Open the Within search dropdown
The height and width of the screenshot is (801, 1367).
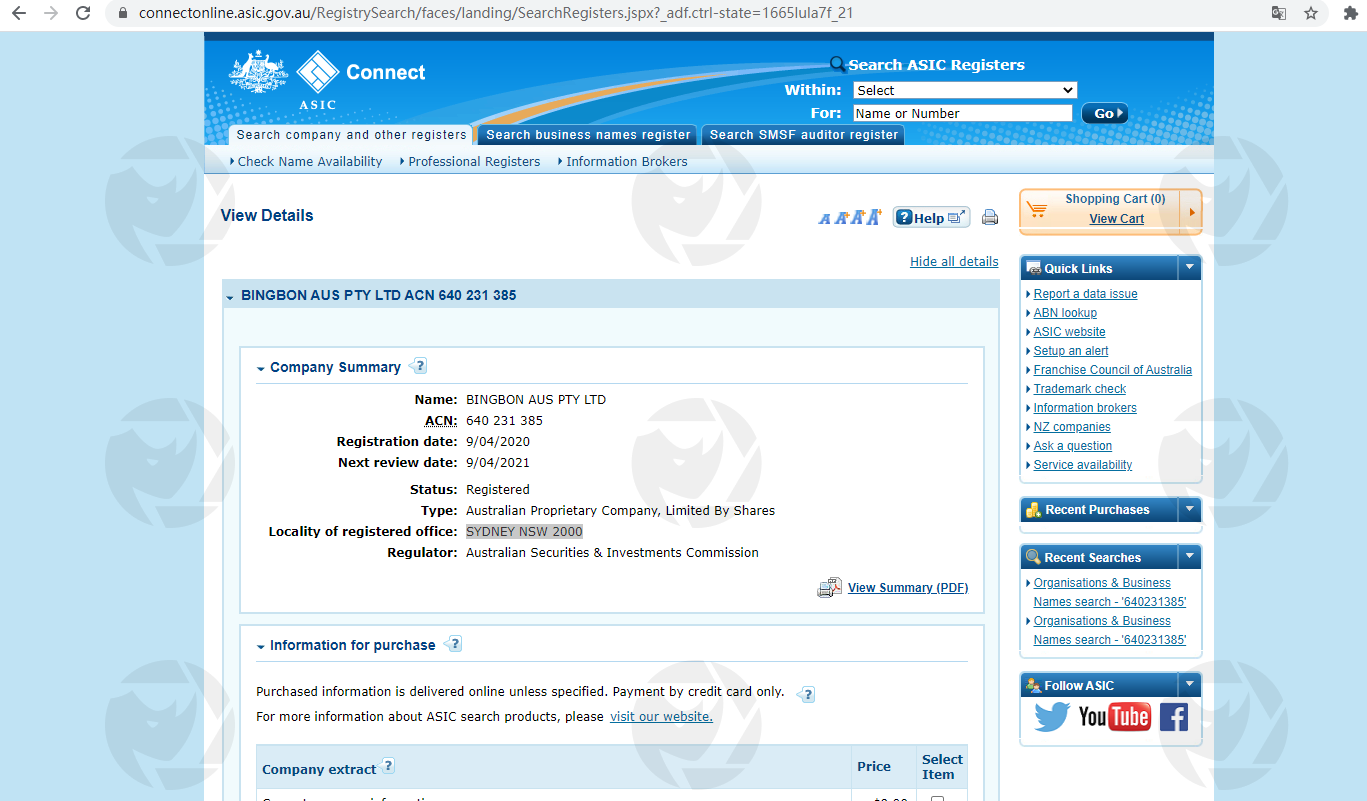964,90
